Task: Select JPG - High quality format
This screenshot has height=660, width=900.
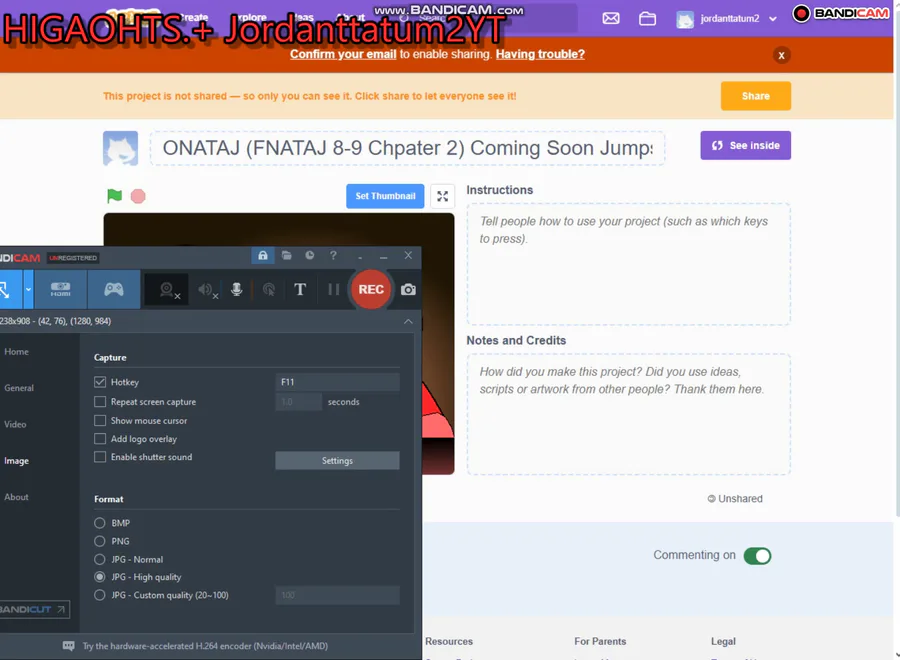Action: click(x=100, y=577)
